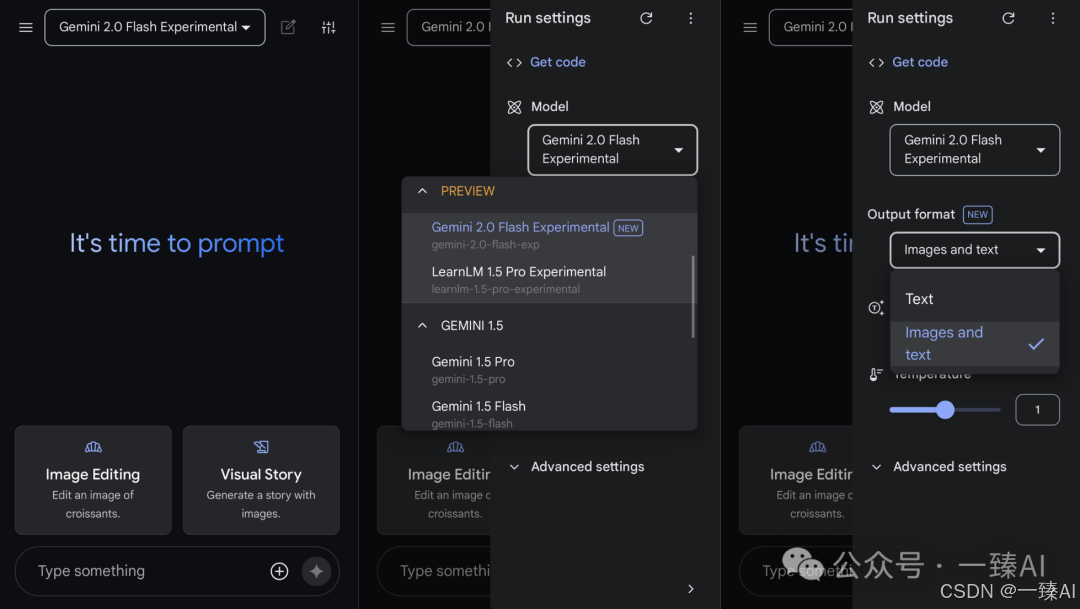Click the reset refresh icon in right Run settings
Image resolution: width=1080 pixels, height=609 pixels.
(1008, 19)
